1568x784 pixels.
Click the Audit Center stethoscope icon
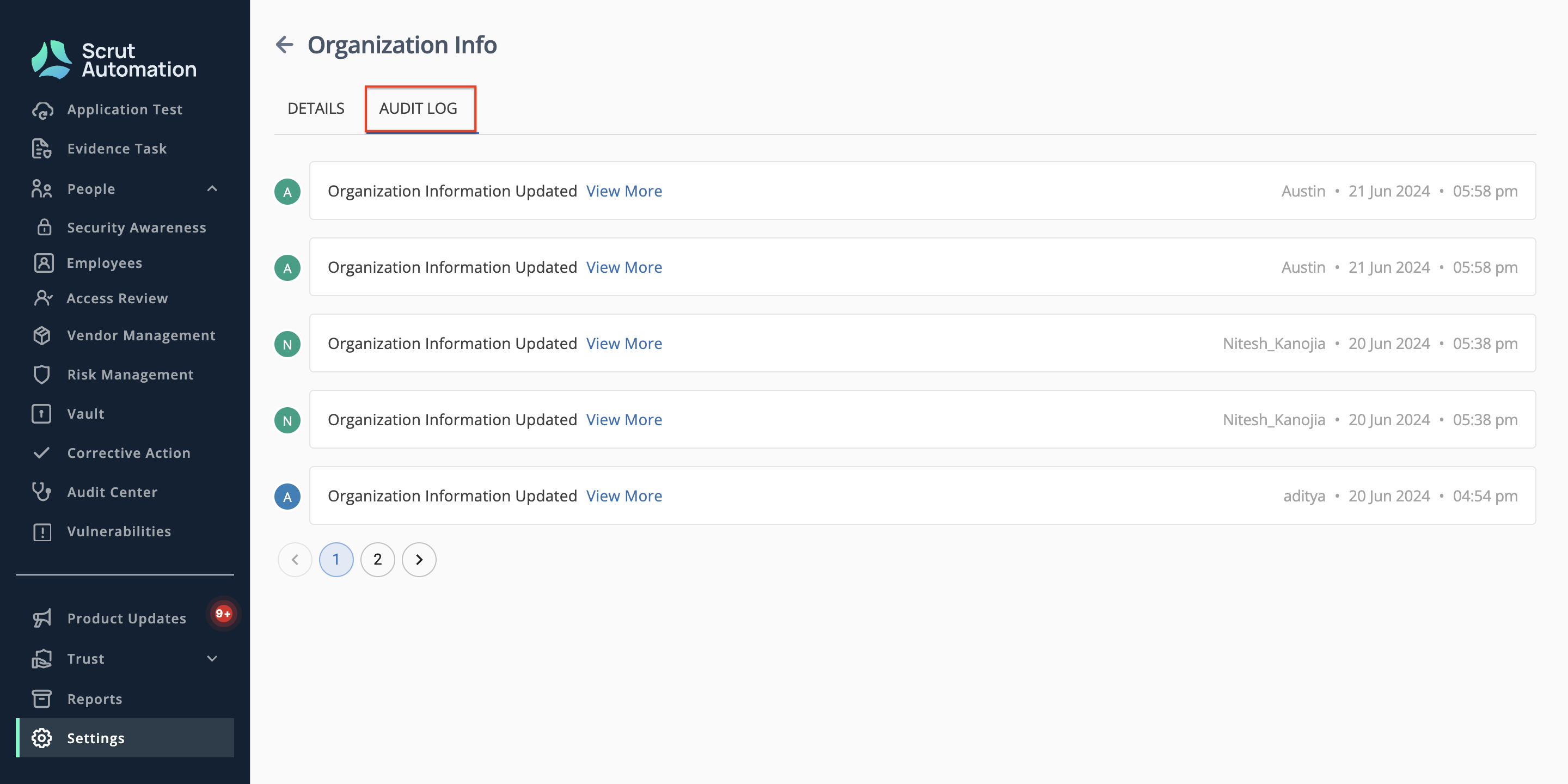(42, 492)
